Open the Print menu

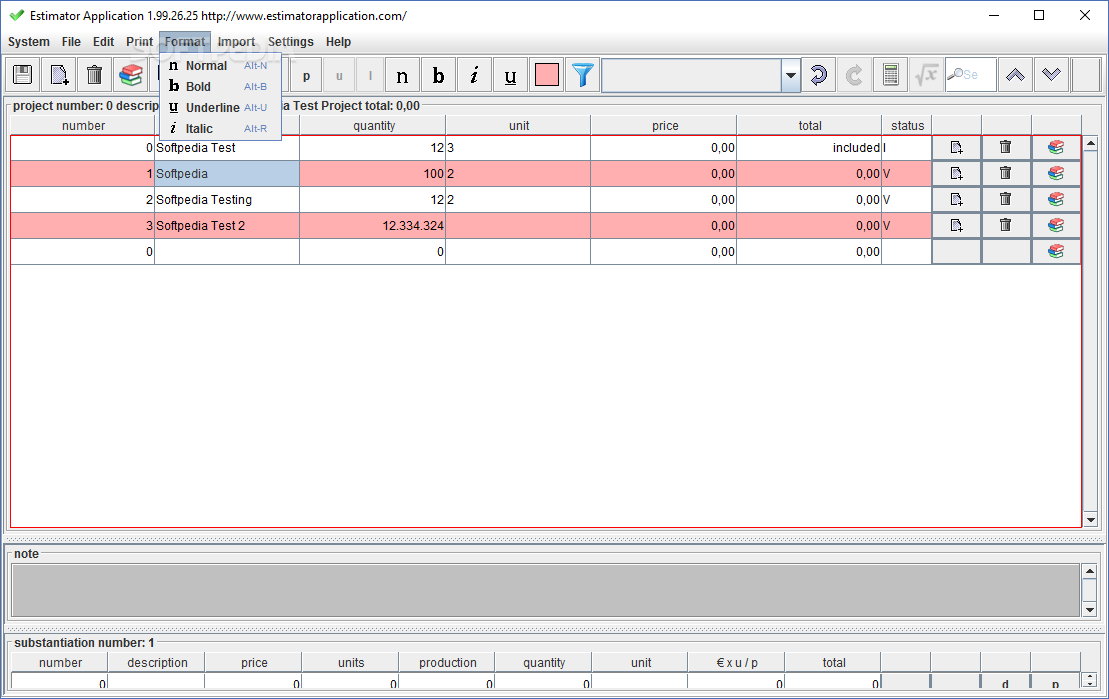[x=139, y=42]
